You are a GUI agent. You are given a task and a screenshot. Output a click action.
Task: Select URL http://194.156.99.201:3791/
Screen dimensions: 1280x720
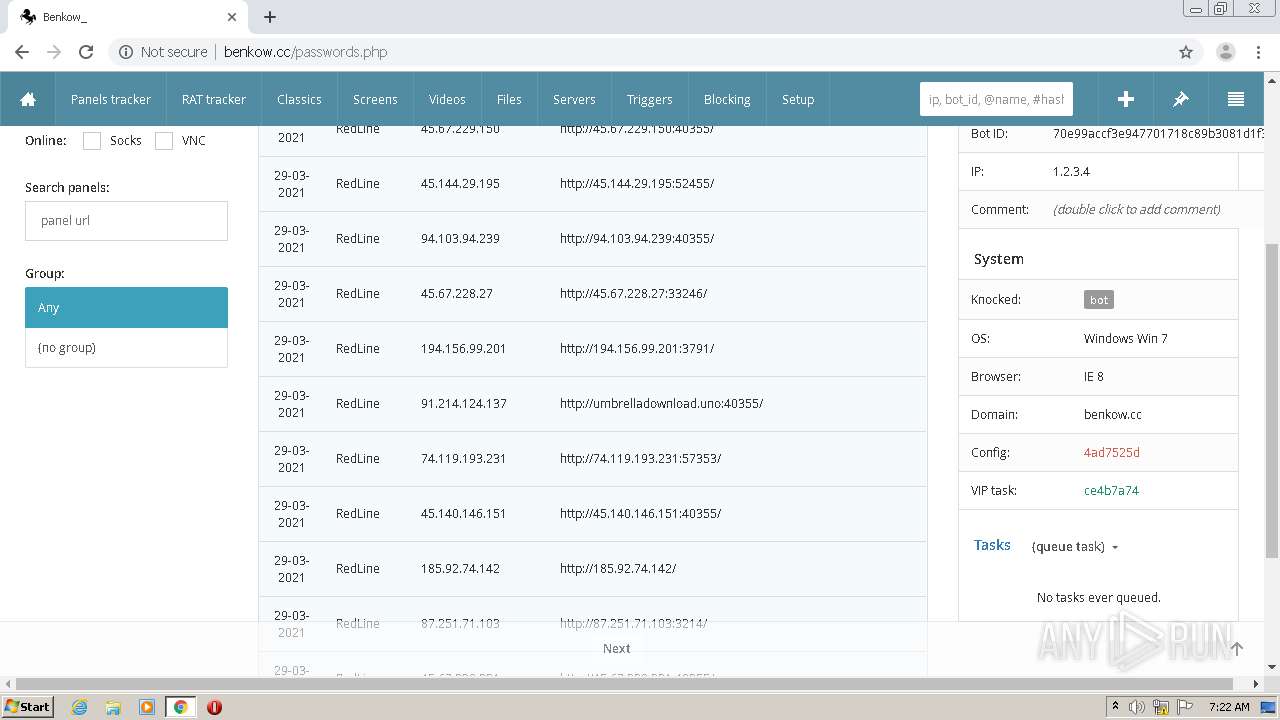pyautogui.click(x=637, y=349)
